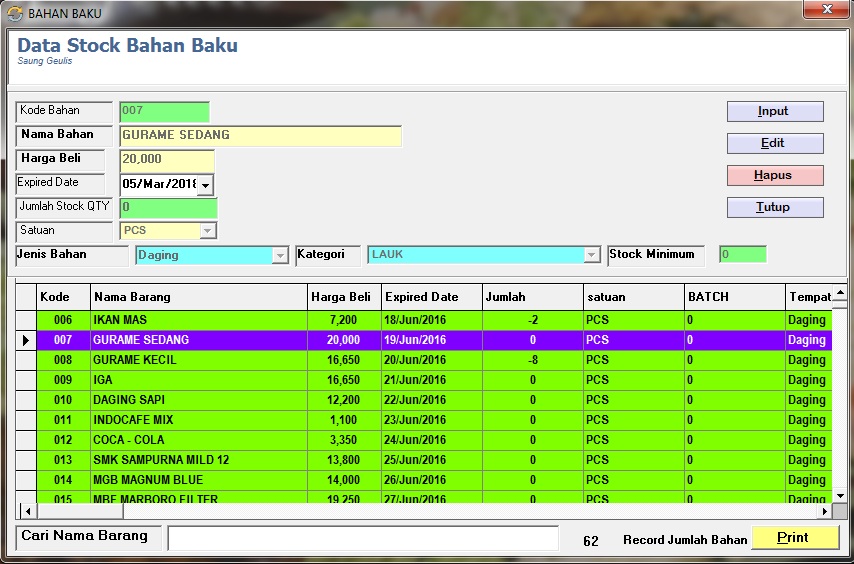Click the 1,100 price cell
This screenshot has height=564, width=854.
click(344, 421)
